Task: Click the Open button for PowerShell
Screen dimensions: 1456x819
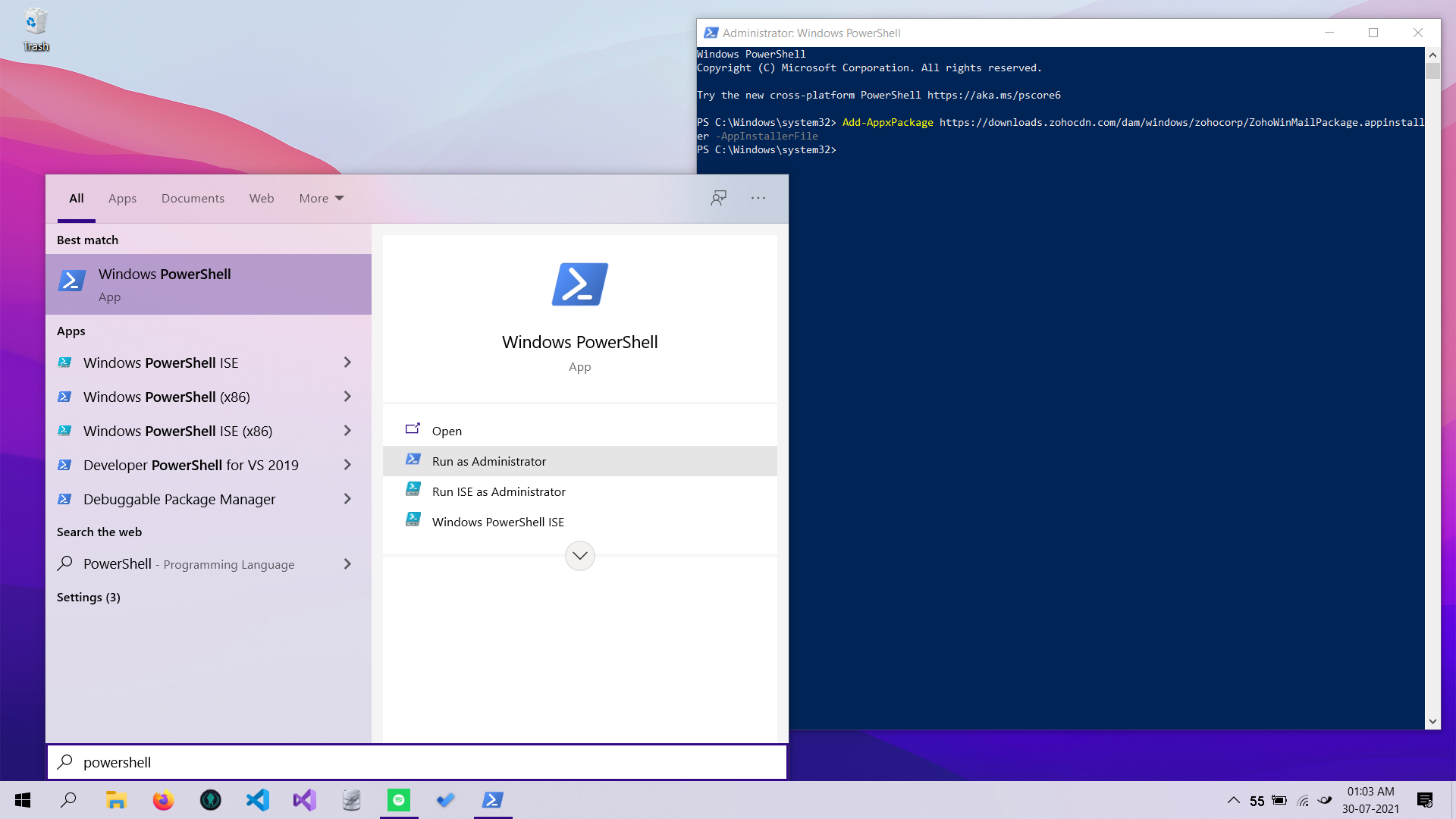Action: tap(447, 430)
